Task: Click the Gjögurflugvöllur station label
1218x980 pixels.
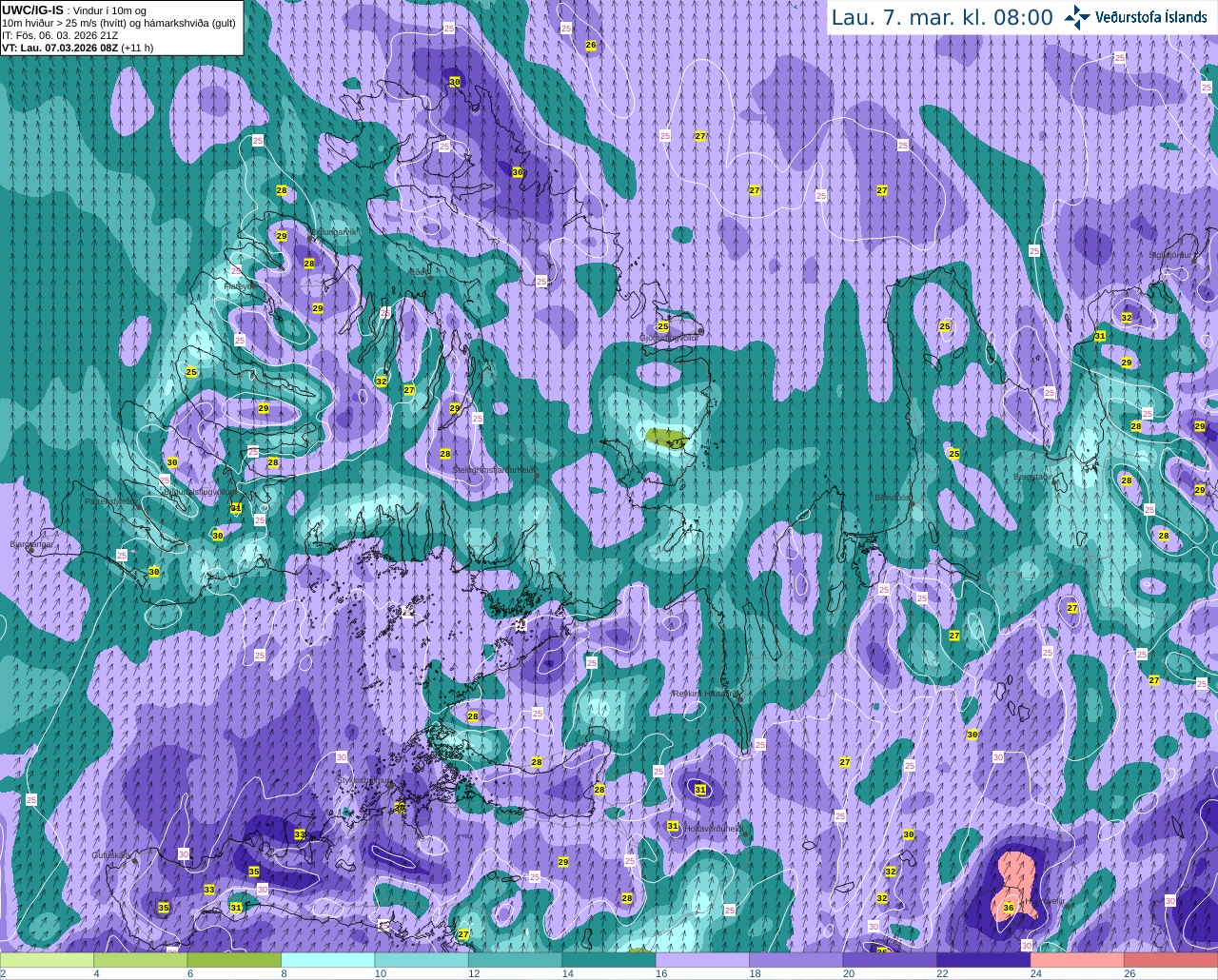Action: (668, 337)
